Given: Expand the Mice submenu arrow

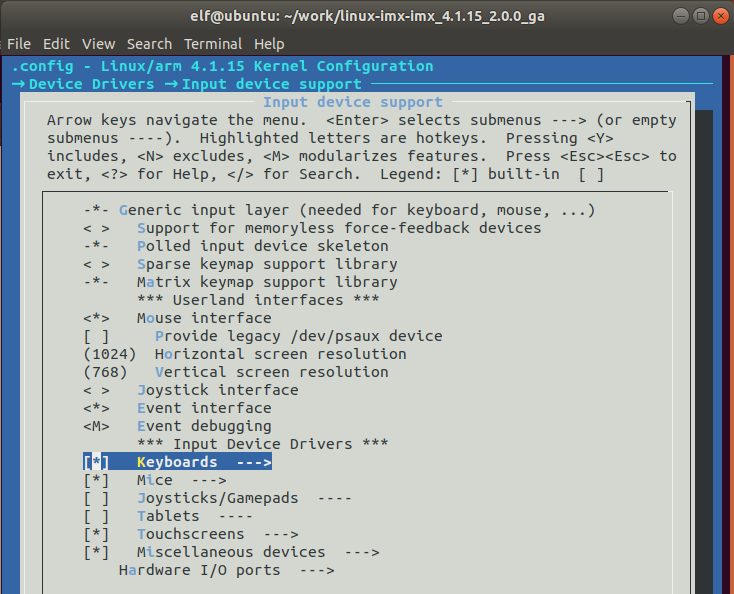Looking at the screenshot, I should click(209, 480).
